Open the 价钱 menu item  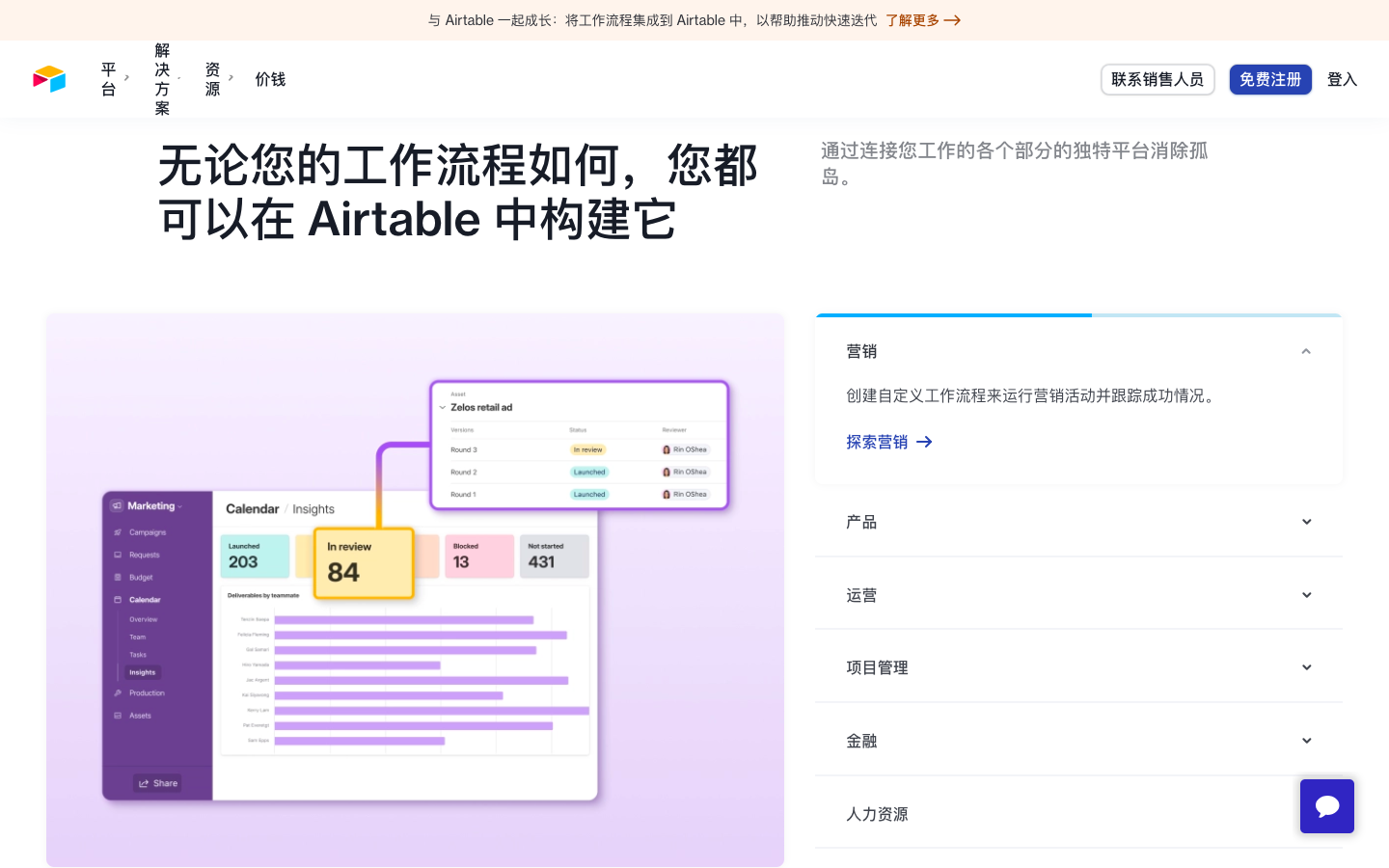[270, 79]
